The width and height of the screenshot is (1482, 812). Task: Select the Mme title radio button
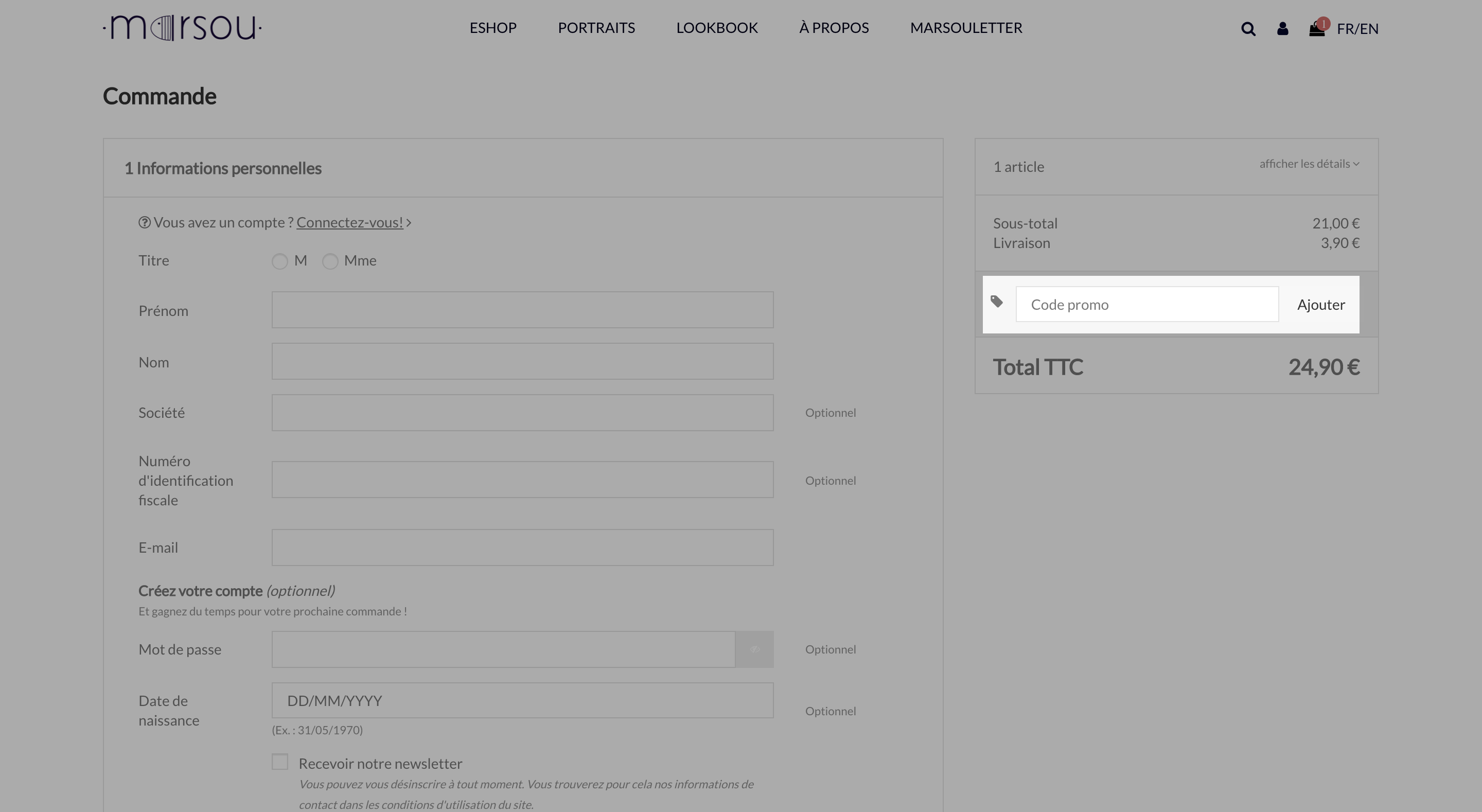click(x=330, y=261)
